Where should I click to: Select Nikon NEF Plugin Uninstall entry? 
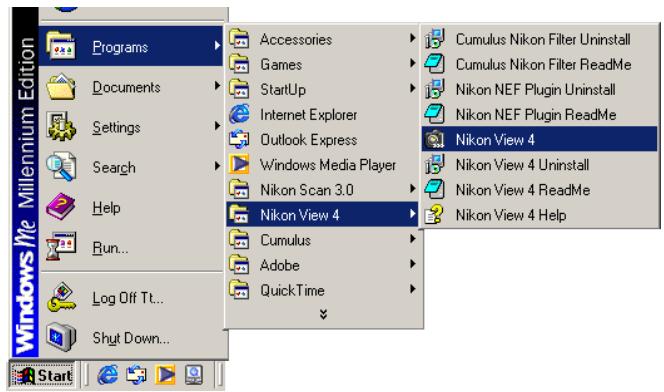[540, 89]
